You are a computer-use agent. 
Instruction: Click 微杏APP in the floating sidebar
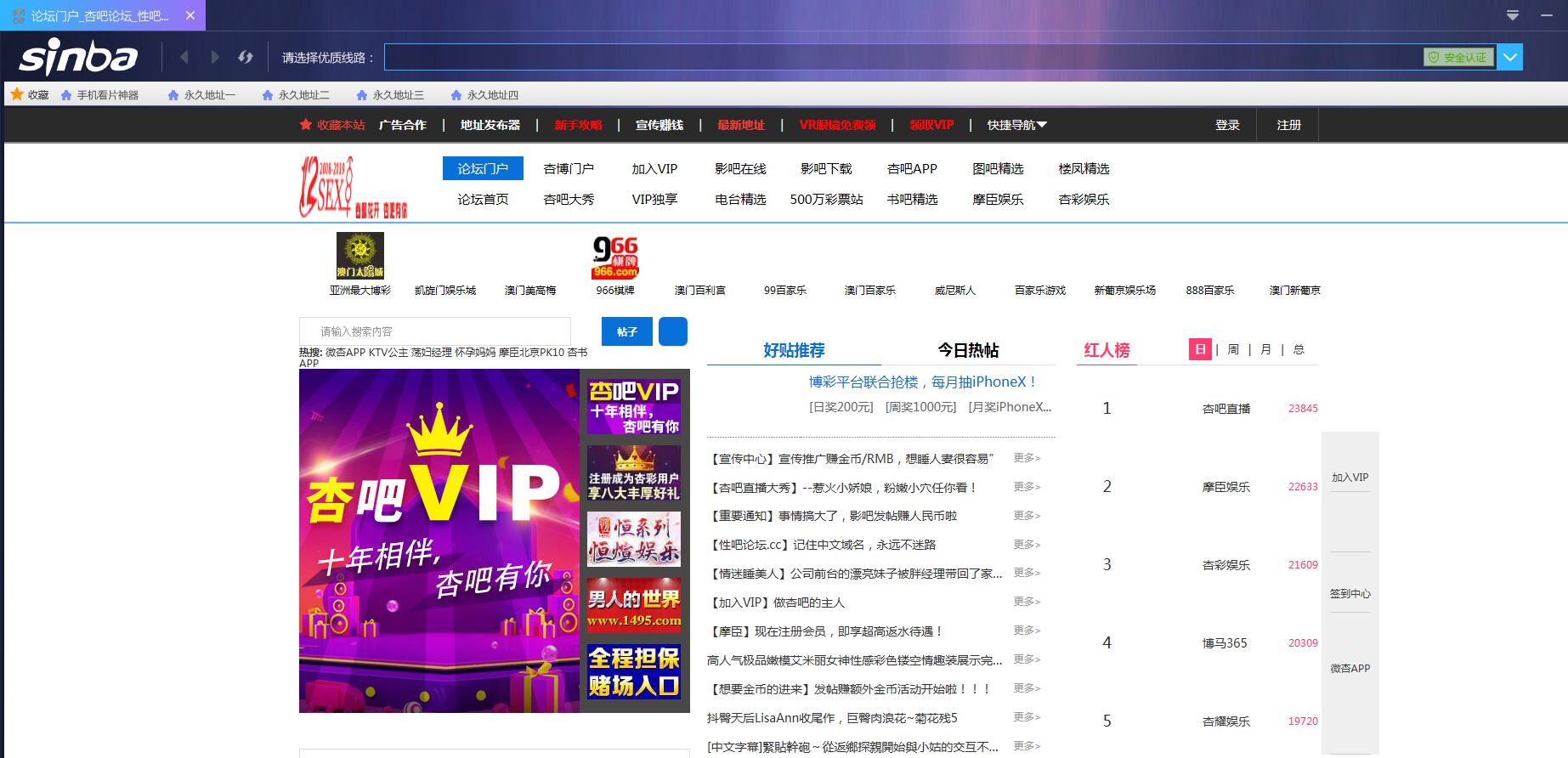point(1350,669)
